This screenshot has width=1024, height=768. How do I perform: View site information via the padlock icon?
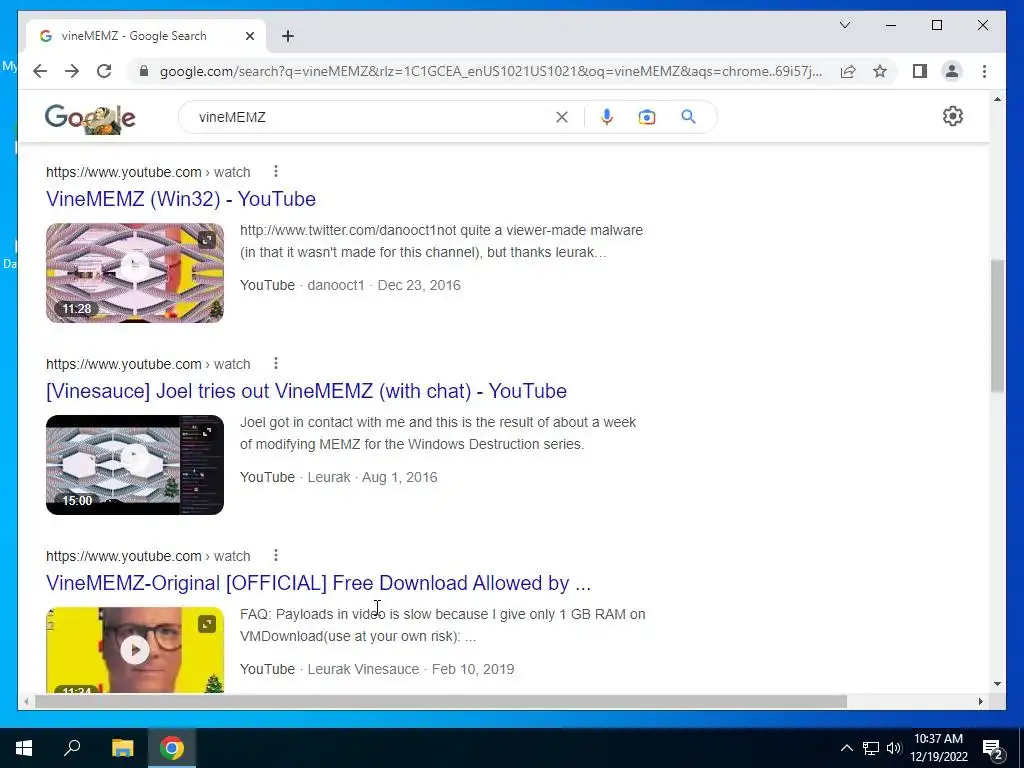[144, 71]
